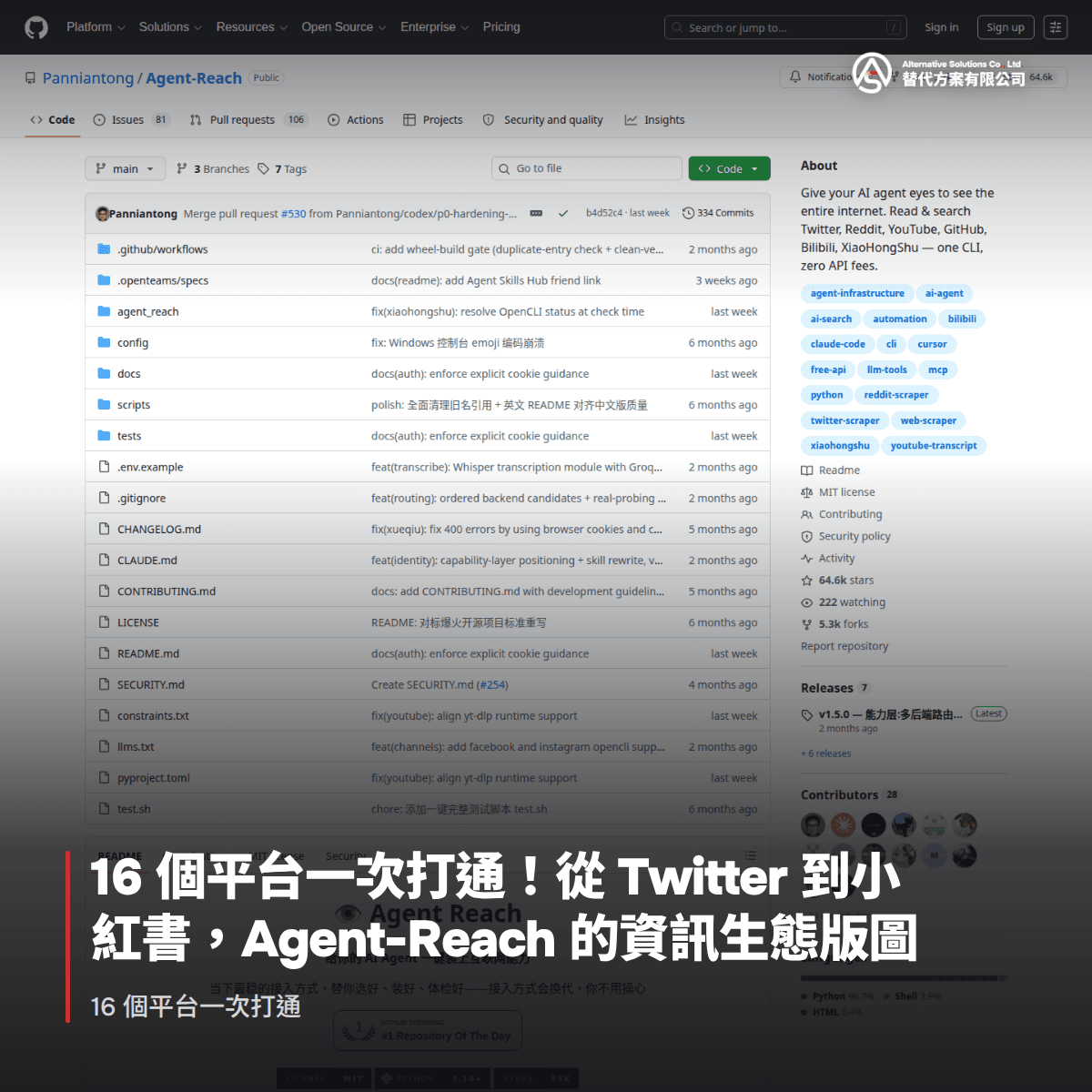Open the MIT license sidebar link
1092x1092 pixels.
(838, 492)
